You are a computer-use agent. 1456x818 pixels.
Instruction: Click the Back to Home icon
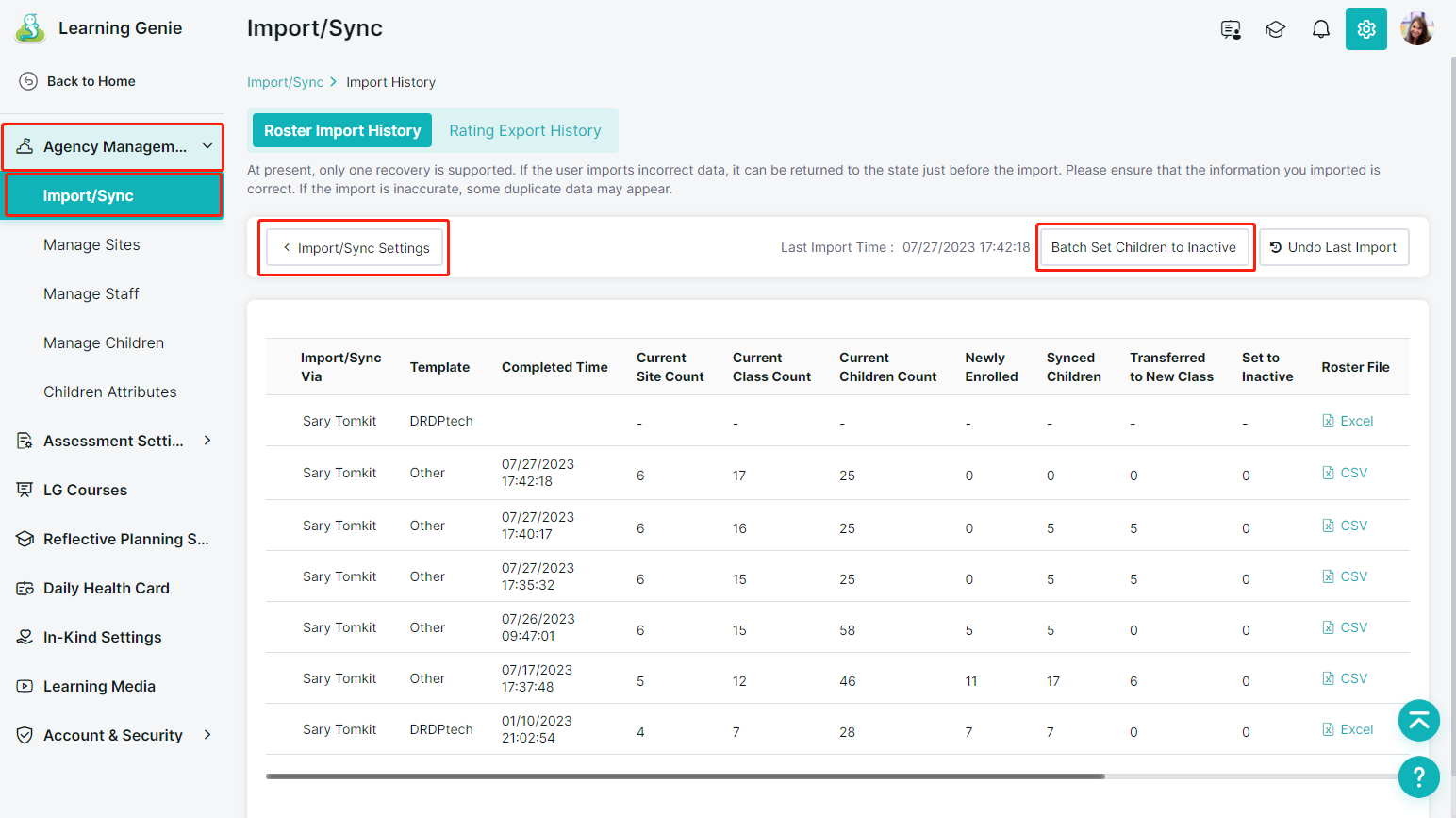pyautogui.click(x=28, y=81)
